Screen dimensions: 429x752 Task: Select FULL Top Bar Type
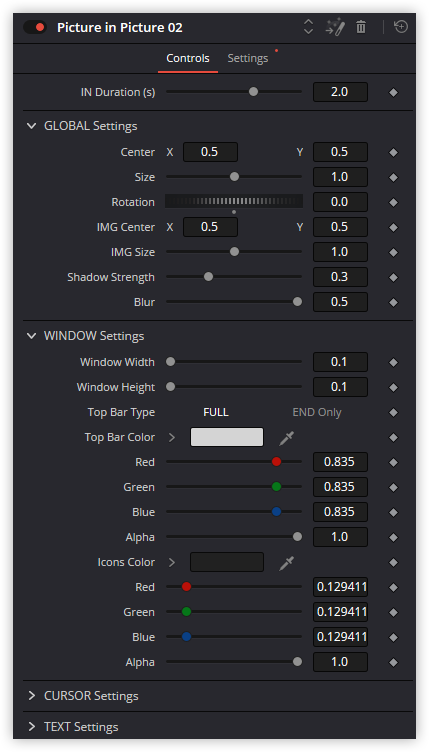(x=216, y=412)
